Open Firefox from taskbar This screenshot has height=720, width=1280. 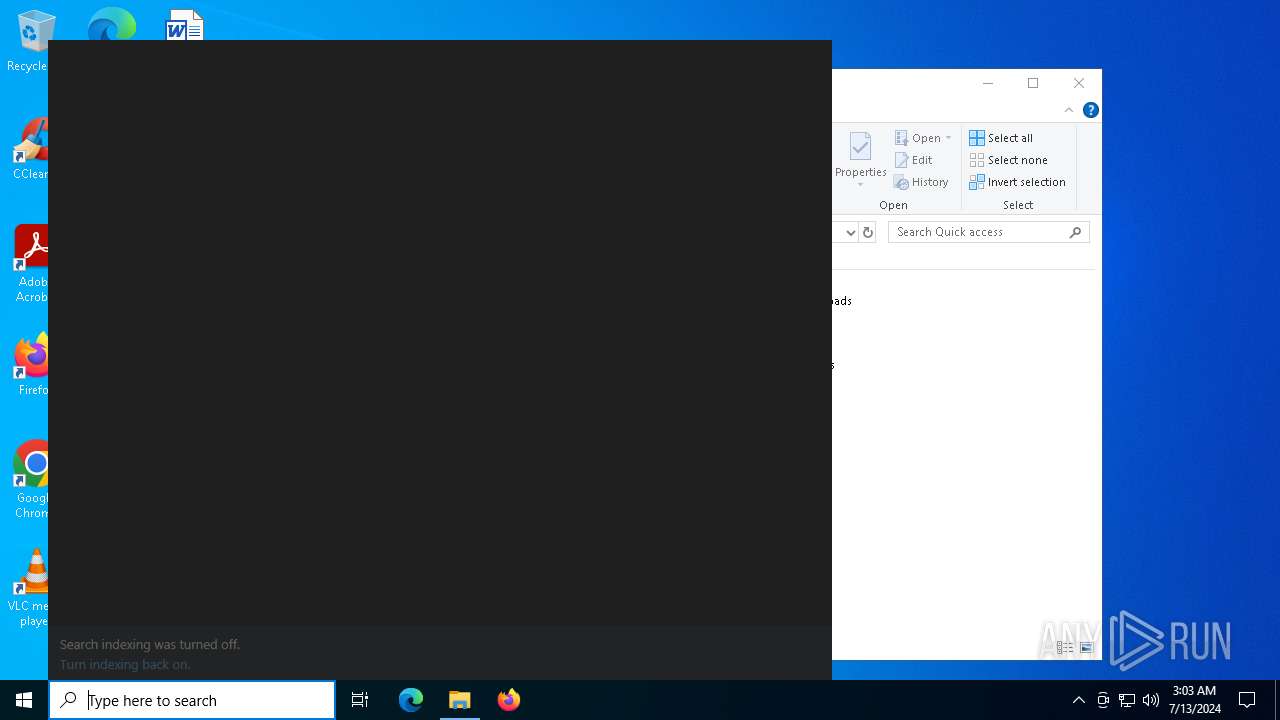click(509, 700)
